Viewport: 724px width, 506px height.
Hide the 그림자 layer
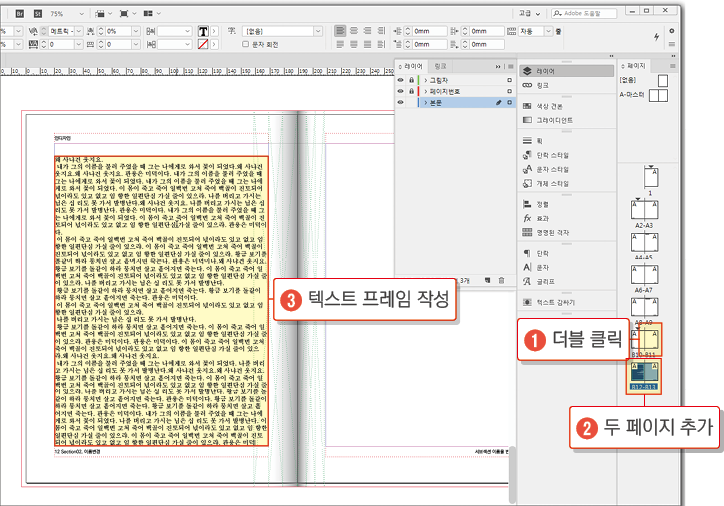400,80
